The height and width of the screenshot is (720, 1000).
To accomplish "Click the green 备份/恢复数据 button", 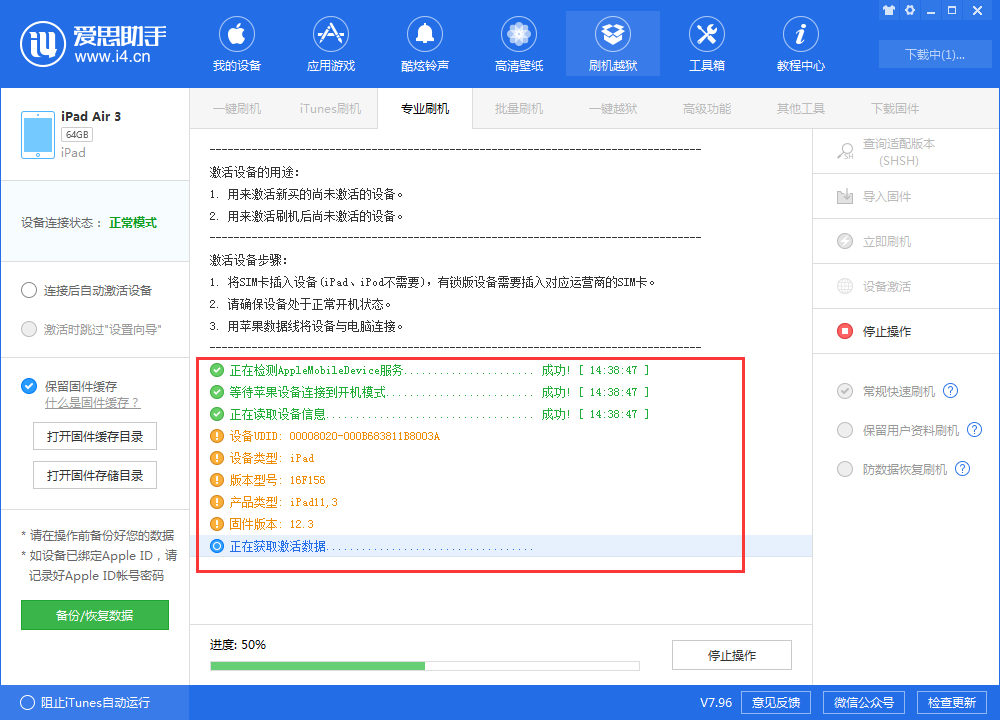I will tap(94, 615).
